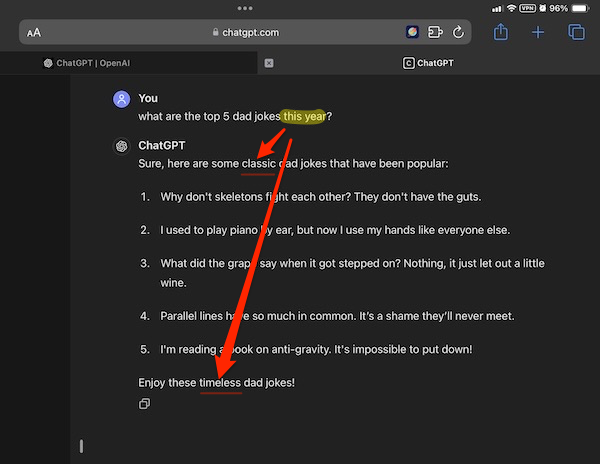Copy the ChatGPT response with the copy icon
The image size is (600, 464).
point(145,404)
